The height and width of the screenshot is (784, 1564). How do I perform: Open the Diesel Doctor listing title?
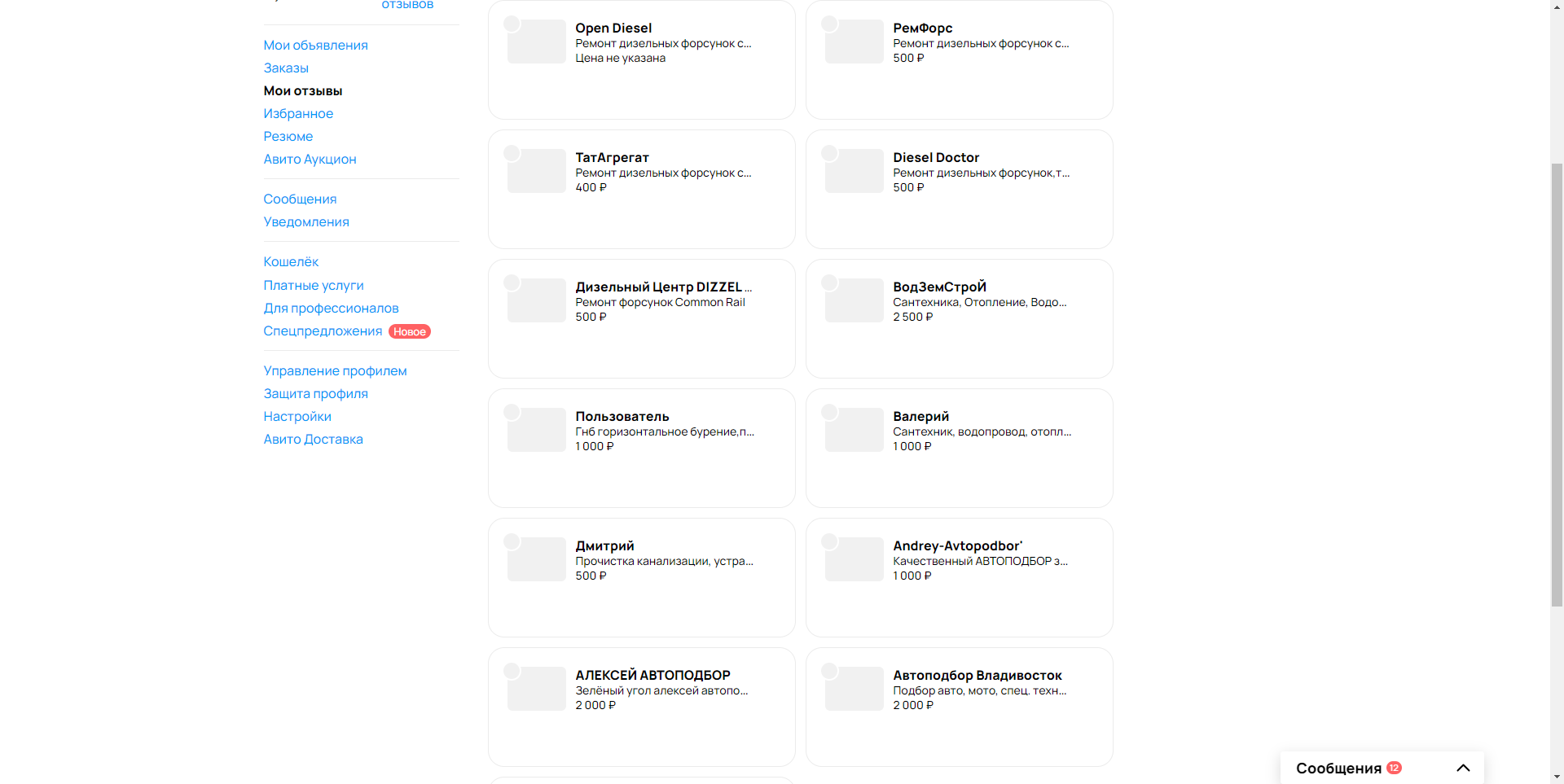[936, 157]
